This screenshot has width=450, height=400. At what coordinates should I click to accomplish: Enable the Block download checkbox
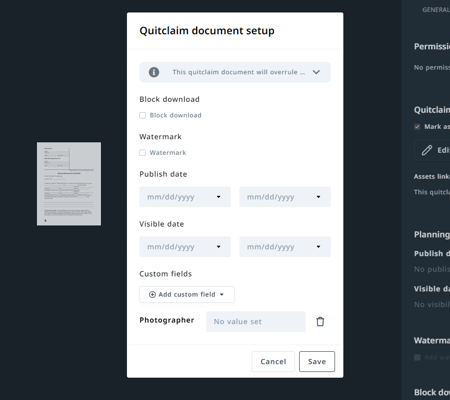tap(143, 115)
